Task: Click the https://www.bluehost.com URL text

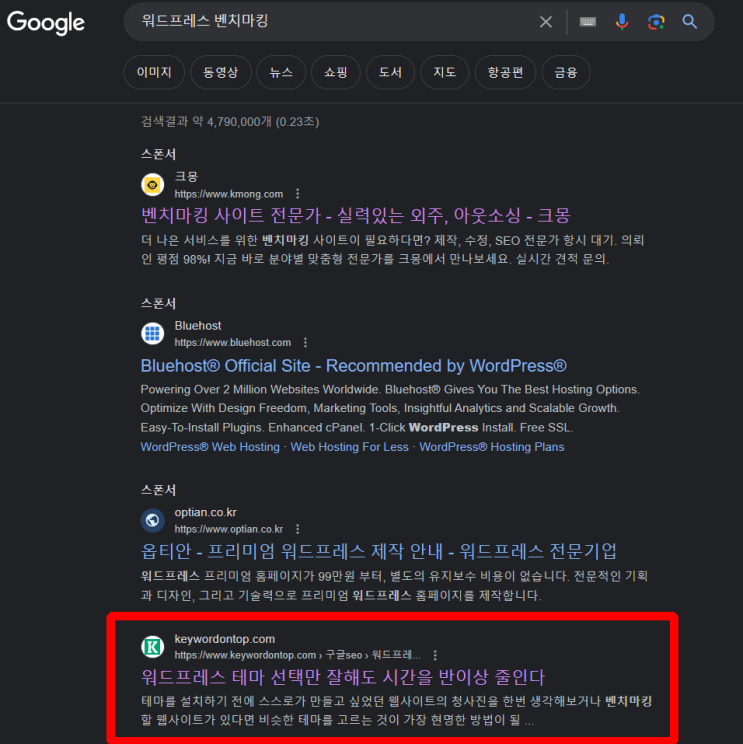Action: click(x=232, y=343)
